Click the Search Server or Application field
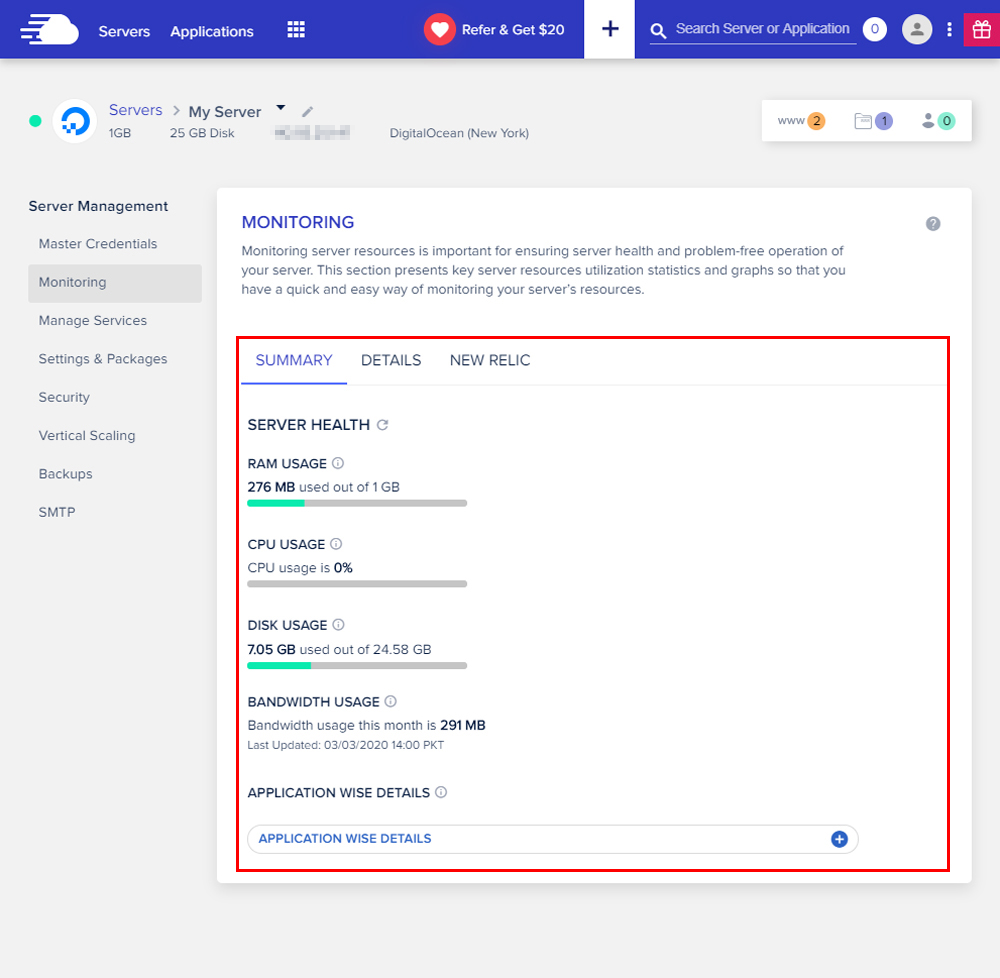Viewport: 1000px width, 978px height. (x=753, y=29)
